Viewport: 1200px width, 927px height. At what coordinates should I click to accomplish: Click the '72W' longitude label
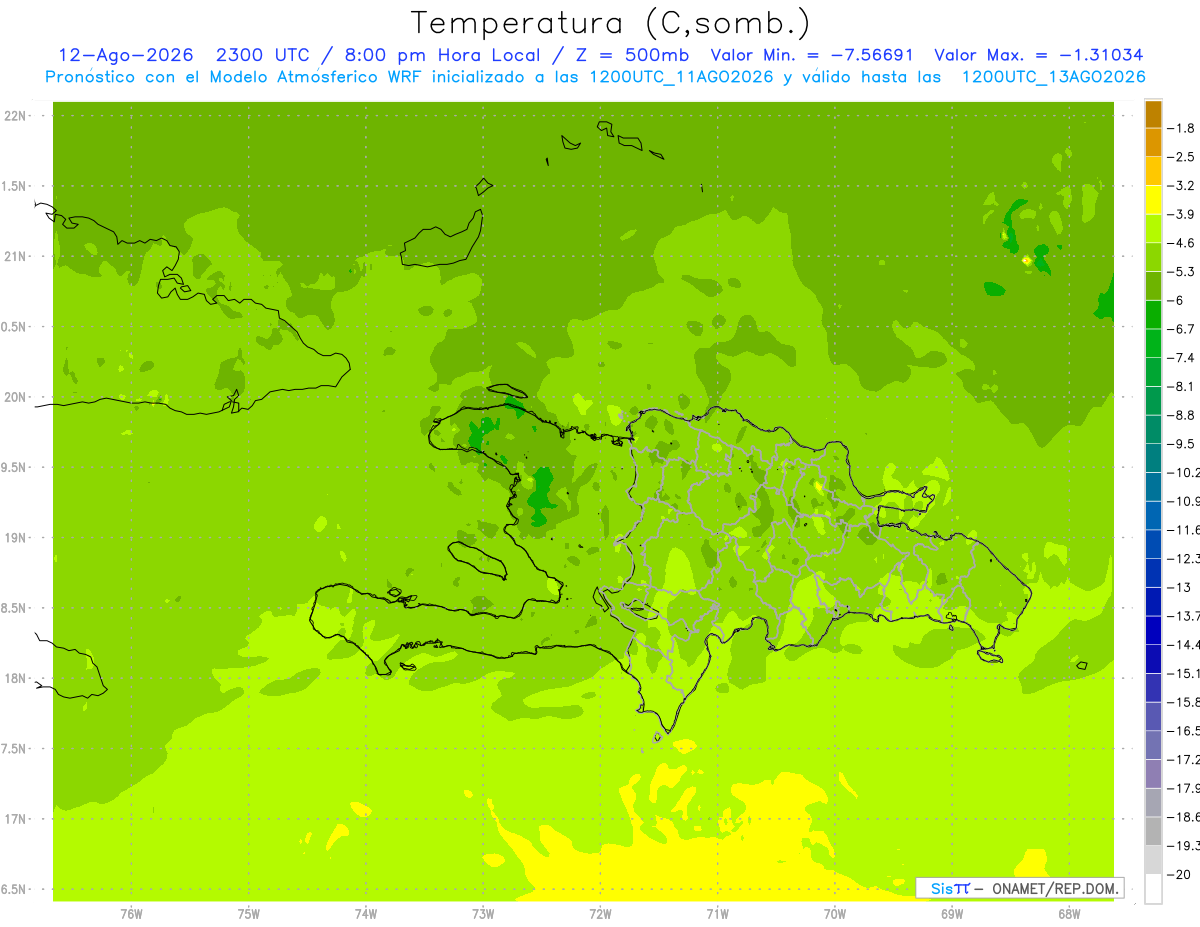pyautogui.click(x=600, y=913)
